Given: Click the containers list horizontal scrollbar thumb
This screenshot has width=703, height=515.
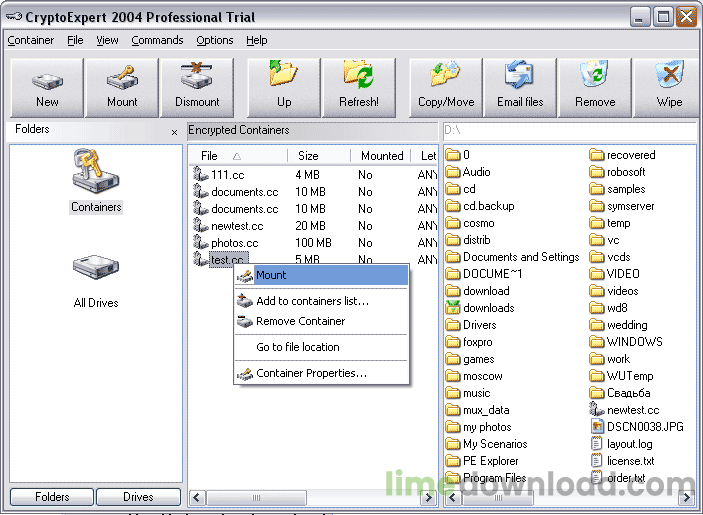Looking at the screenshot, I should pos(256,498).
